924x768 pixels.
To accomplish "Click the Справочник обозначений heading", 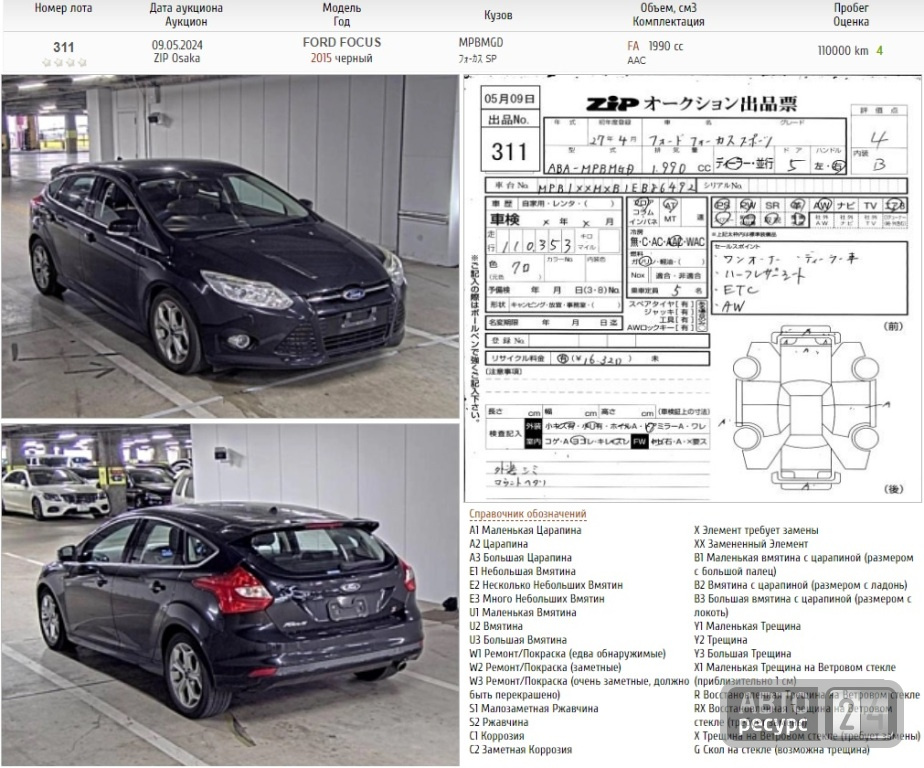I will tap(527, 514).
